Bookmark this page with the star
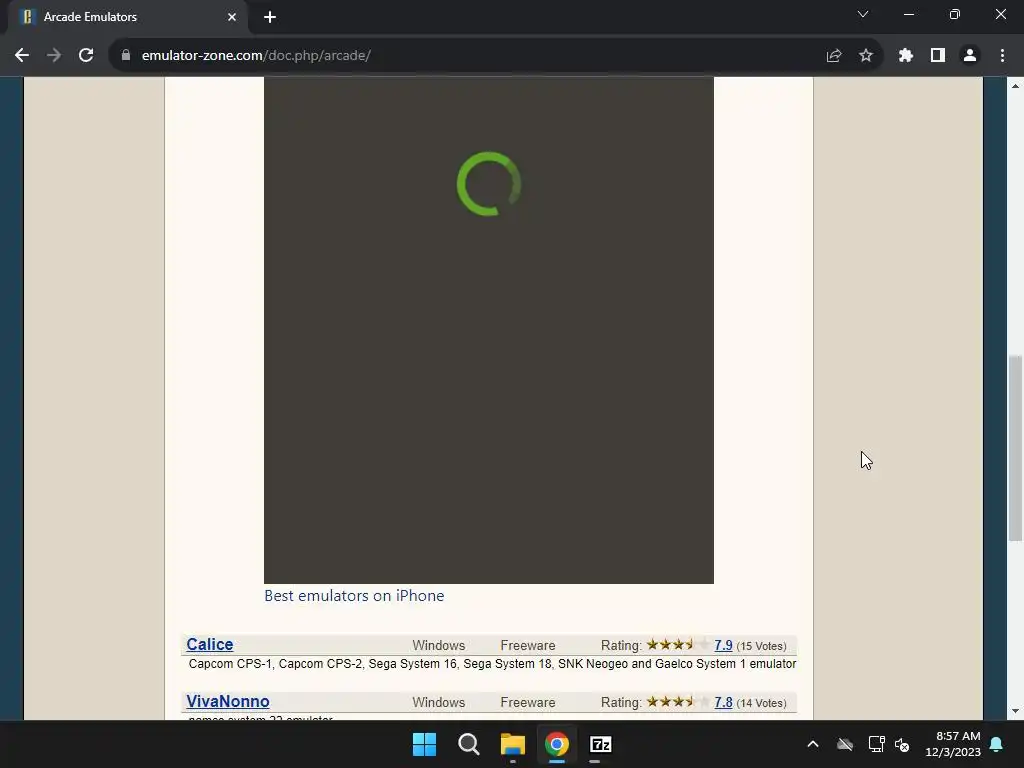Image resolution: width=1024 pixels, height=768 pixels. [x=866, y=56]
